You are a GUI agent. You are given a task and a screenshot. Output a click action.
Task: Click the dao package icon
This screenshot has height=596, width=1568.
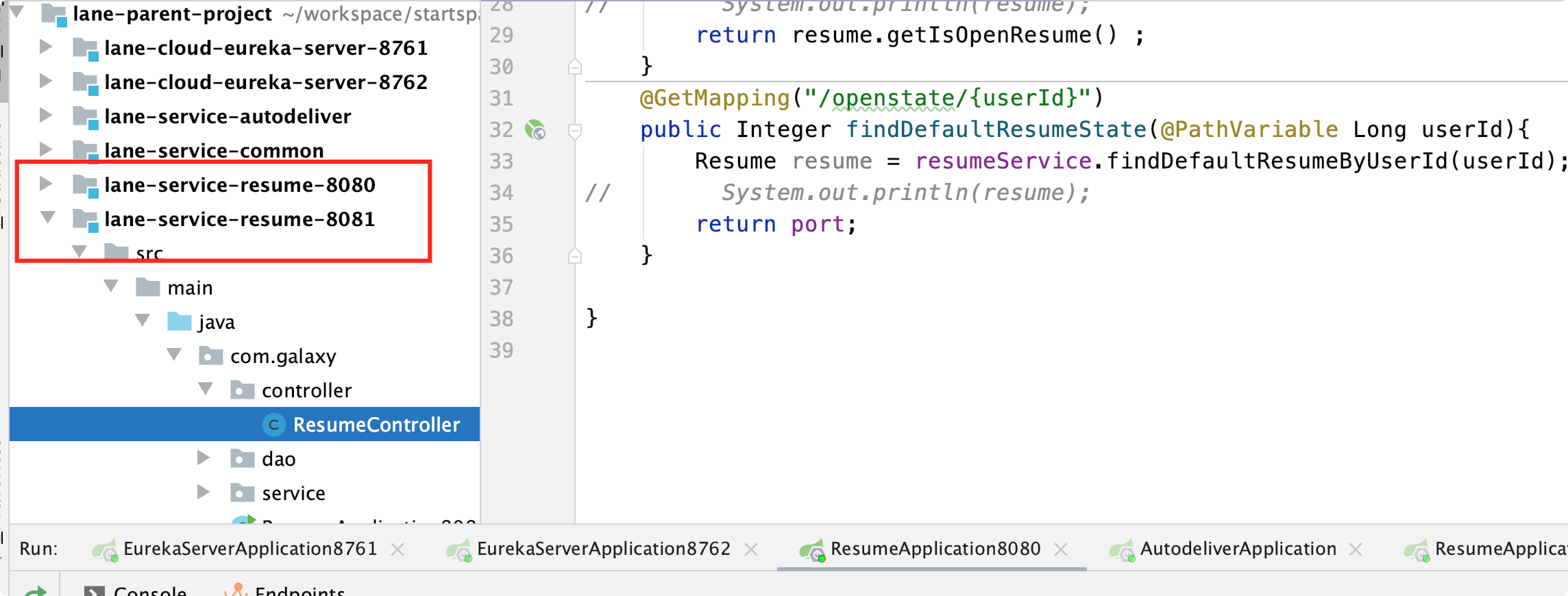click(x=243, y=458)
